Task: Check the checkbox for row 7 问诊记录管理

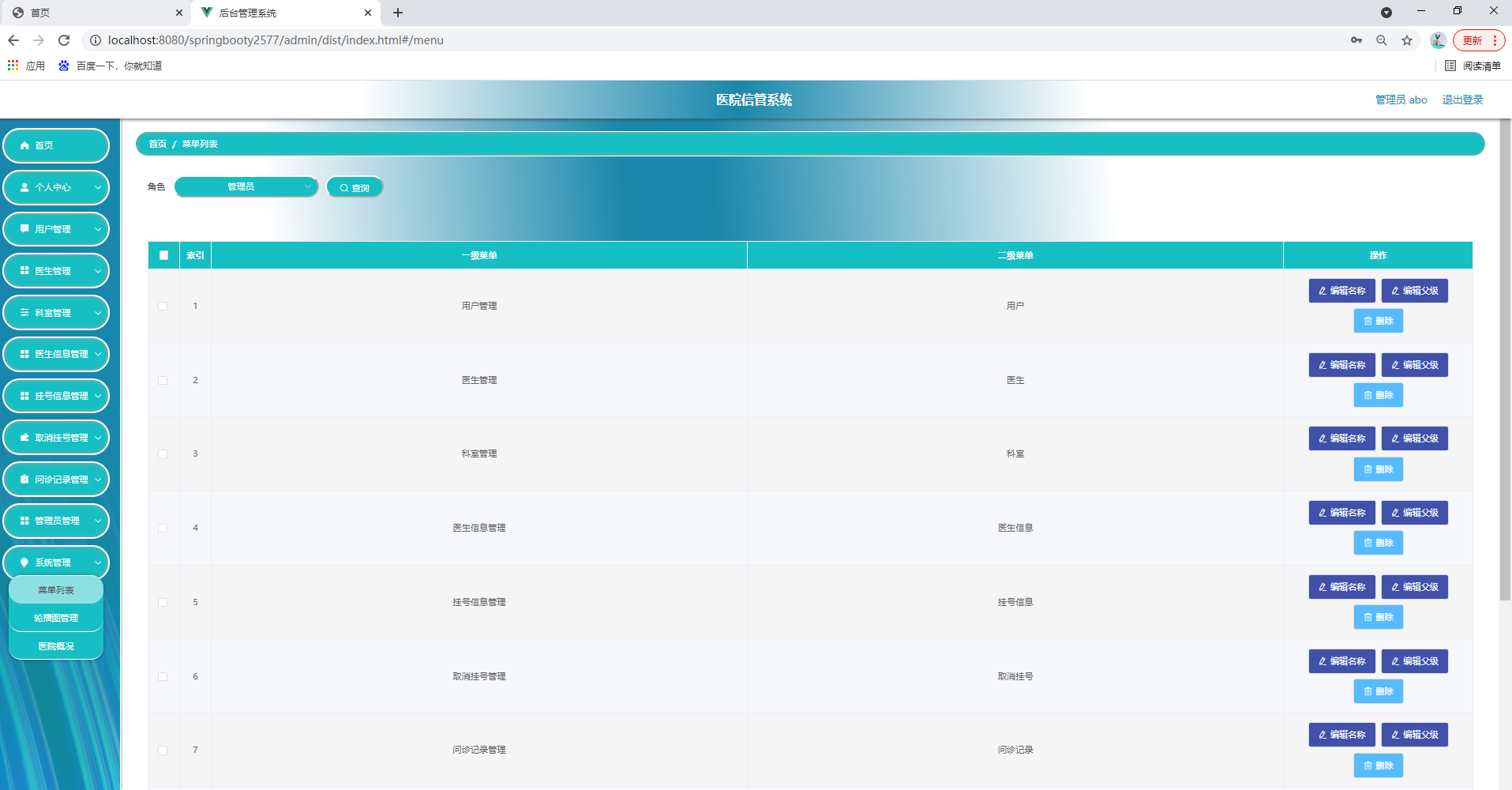Action: pos(163,750)
